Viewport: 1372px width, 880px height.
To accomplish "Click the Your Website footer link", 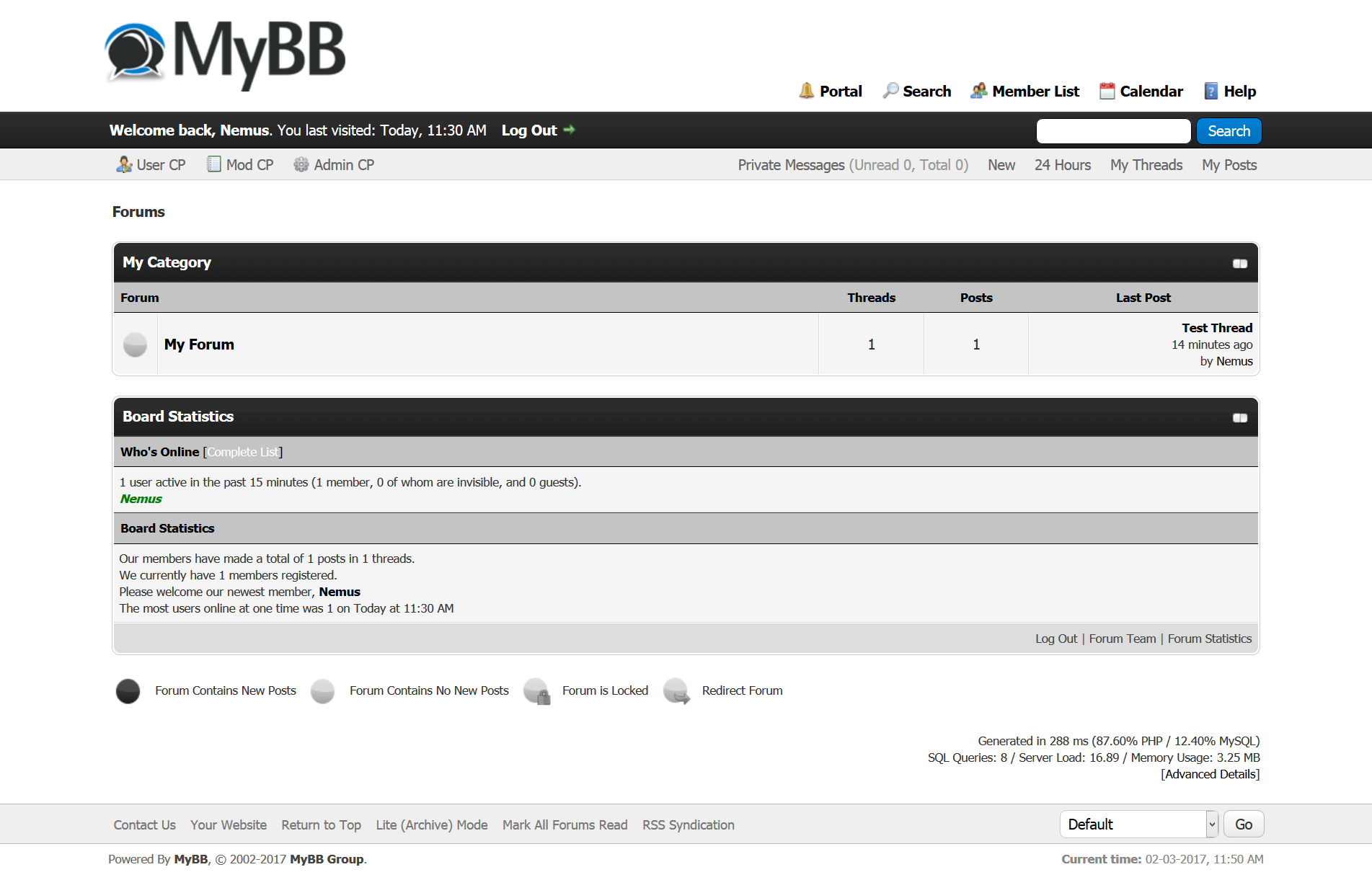I will pyautogui.click(x=229, y=825).
